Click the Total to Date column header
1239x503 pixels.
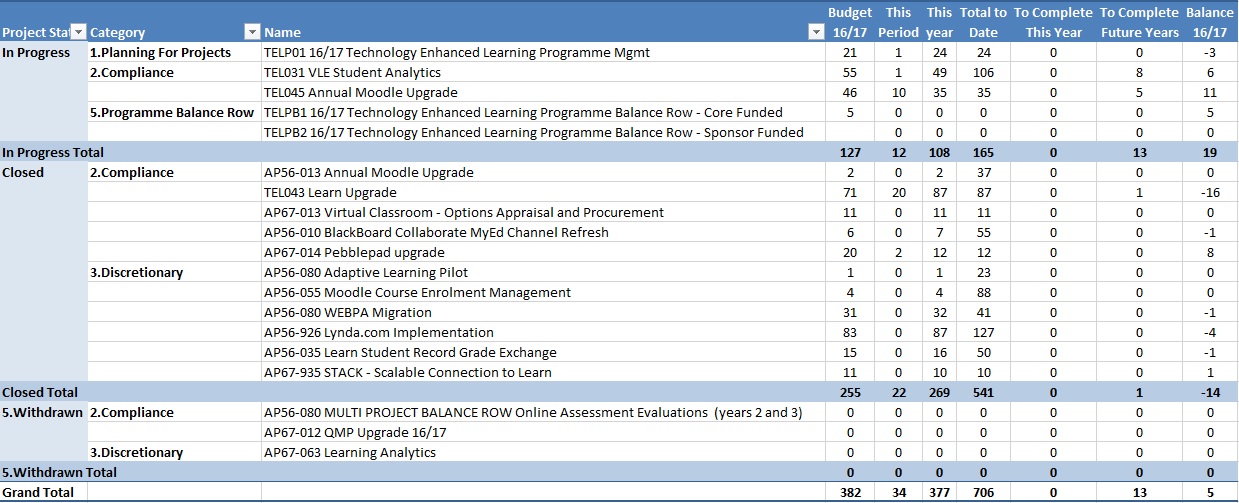pyautogui.click(x=983, y=22)
